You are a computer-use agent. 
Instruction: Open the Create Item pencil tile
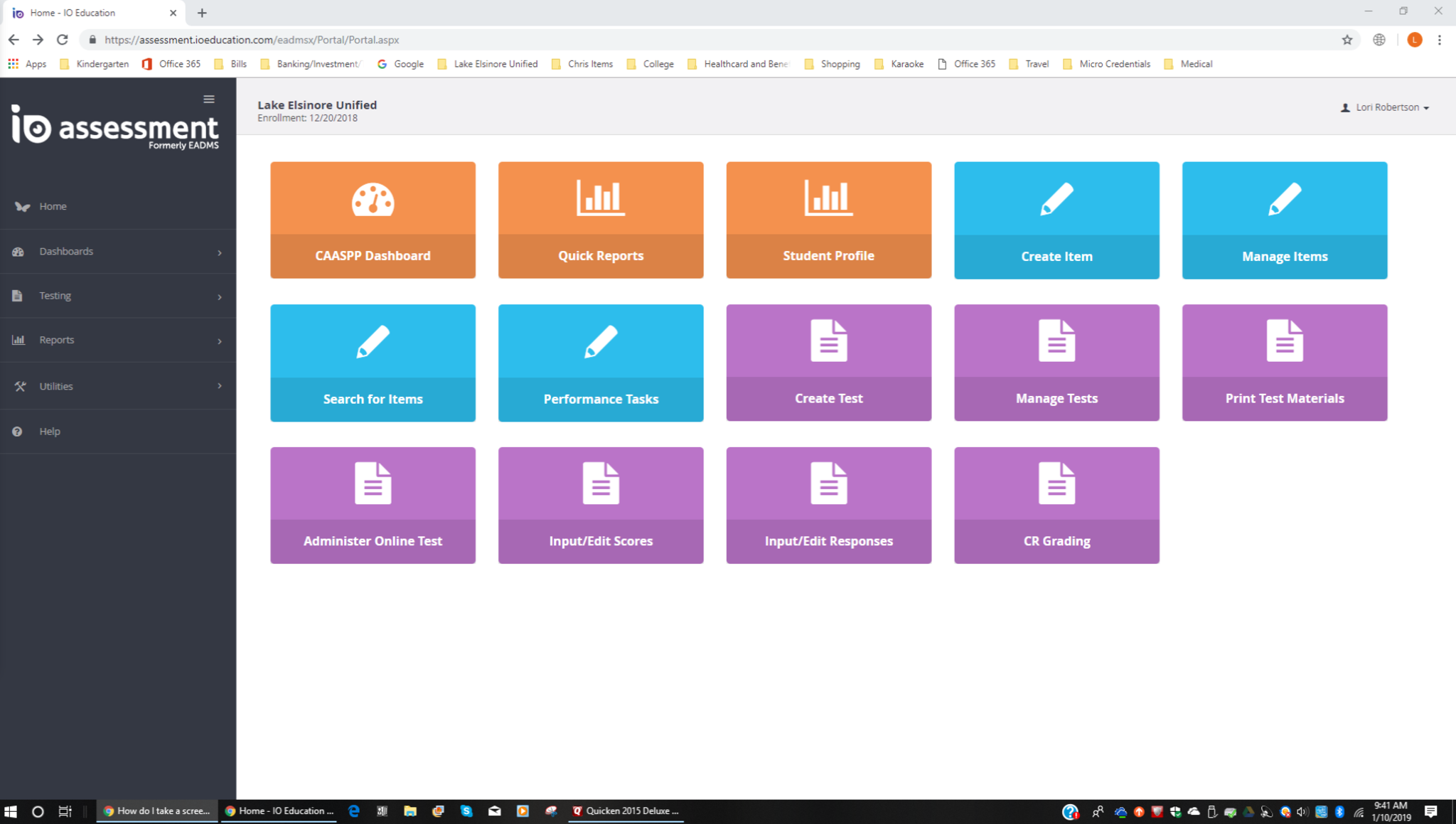point(1056,220)
